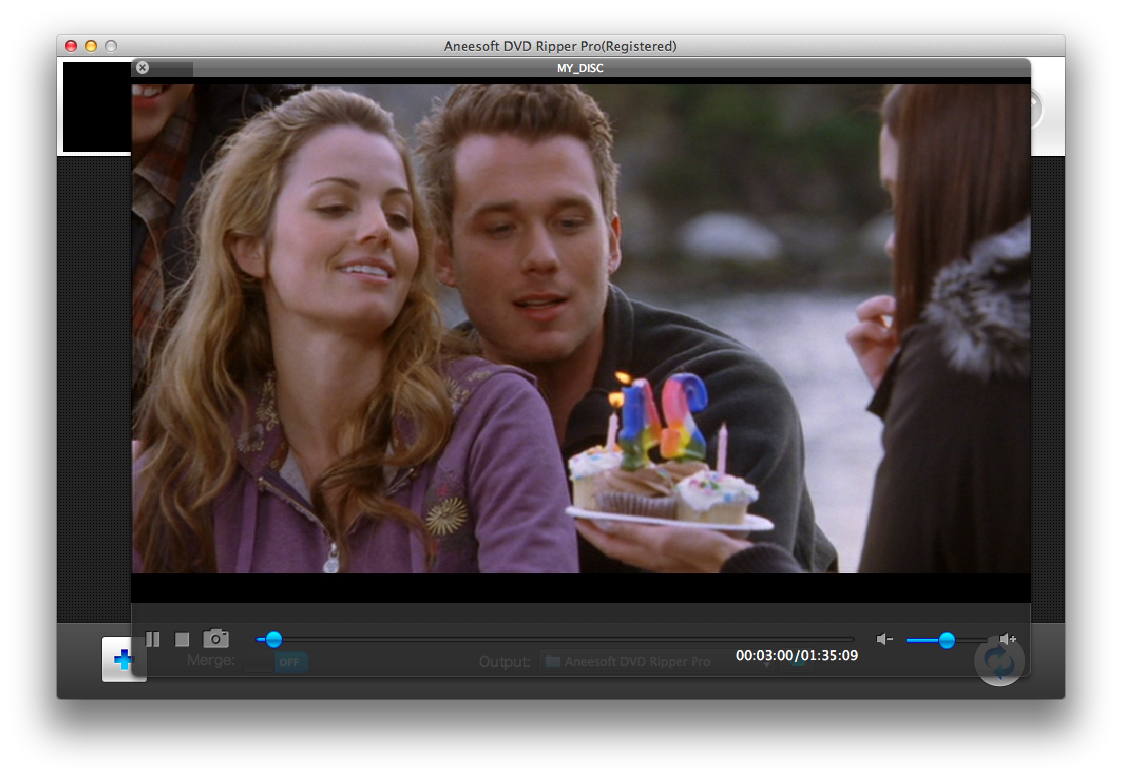This screenshot has width=1122, height=778.
Task: Click the volume slider knob
Action: 946,640
